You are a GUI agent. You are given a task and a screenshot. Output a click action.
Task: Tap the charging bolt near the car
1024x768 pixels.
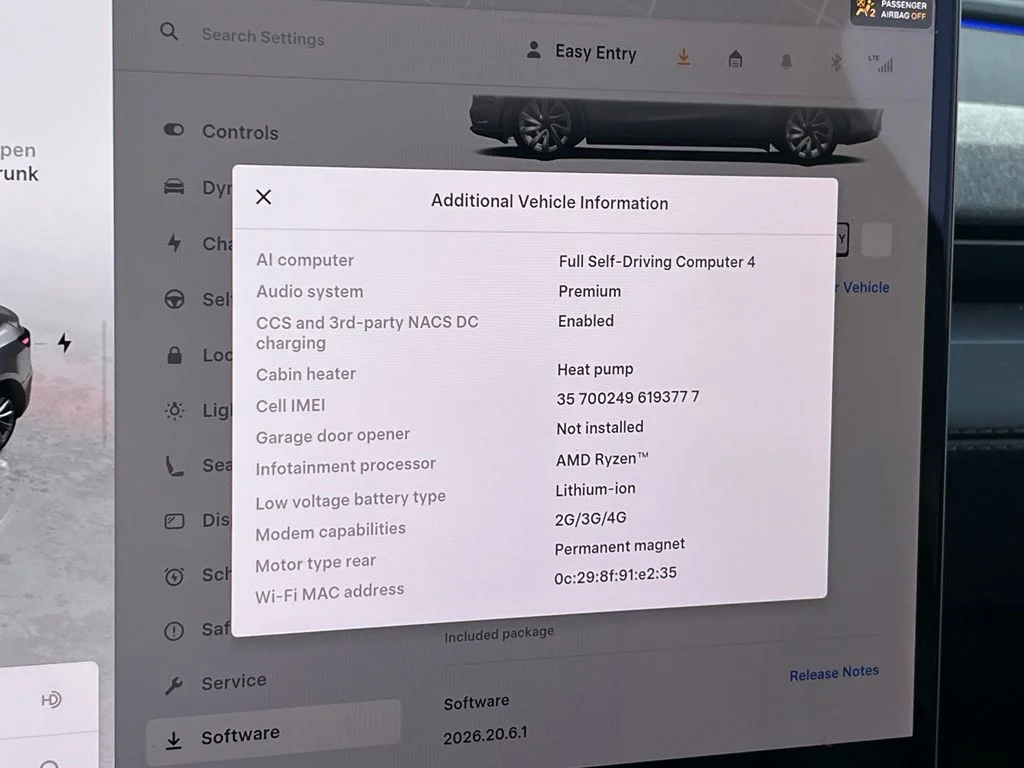coord(64,342)
